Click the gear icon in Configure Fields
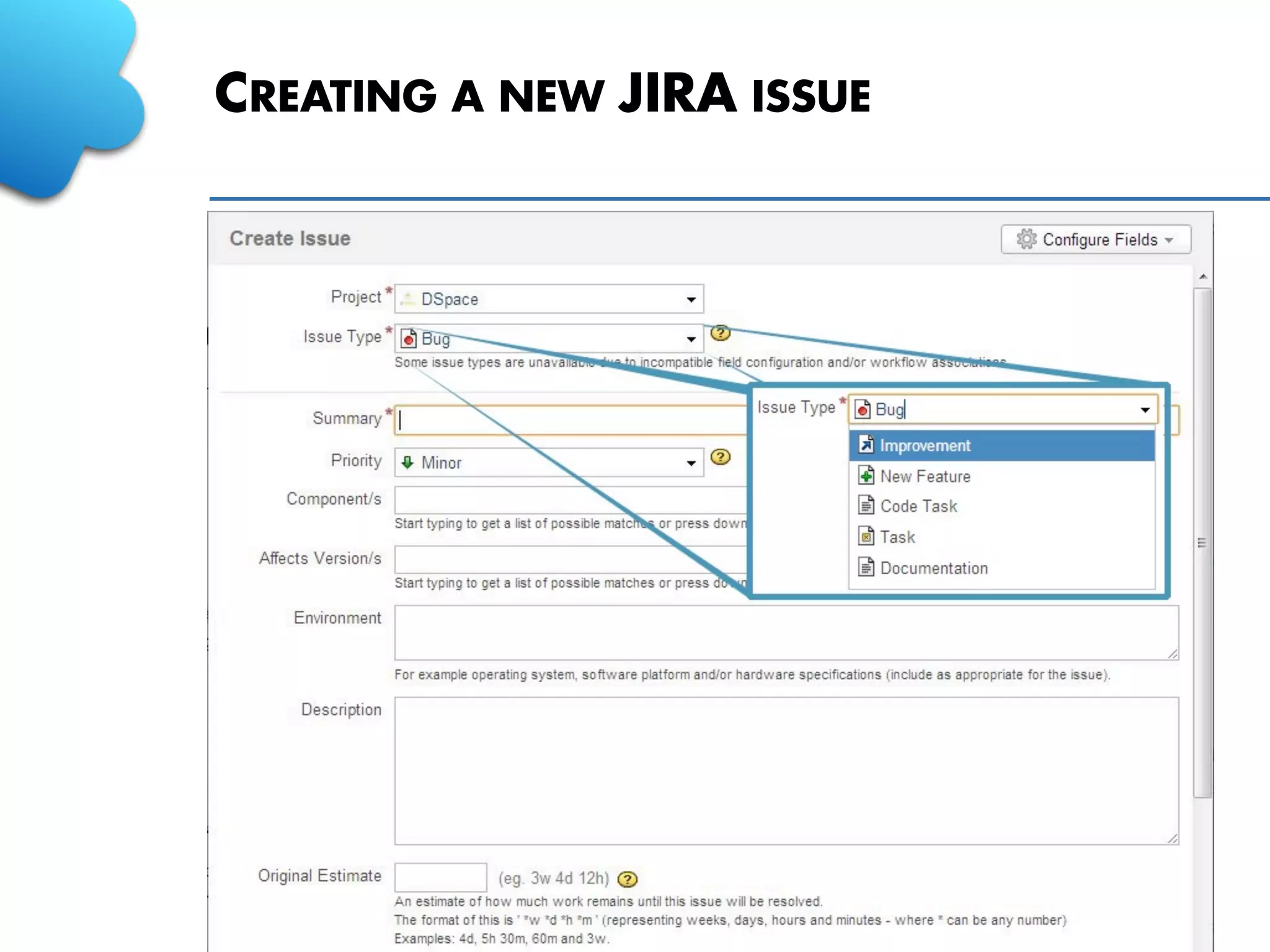 coord(1026,239)
